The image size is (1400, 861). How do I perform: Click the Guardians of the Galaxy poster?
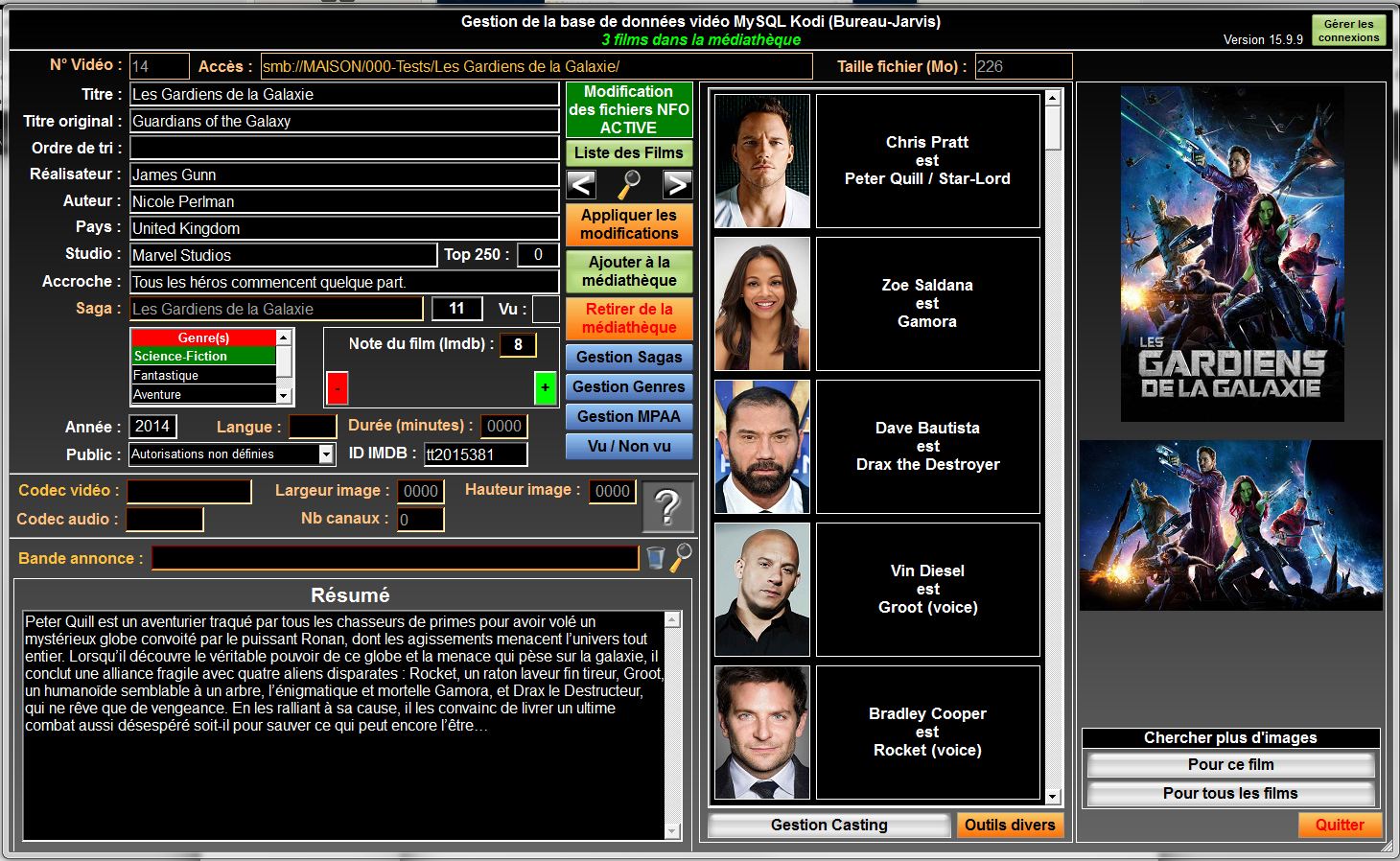click(1232, 254)
